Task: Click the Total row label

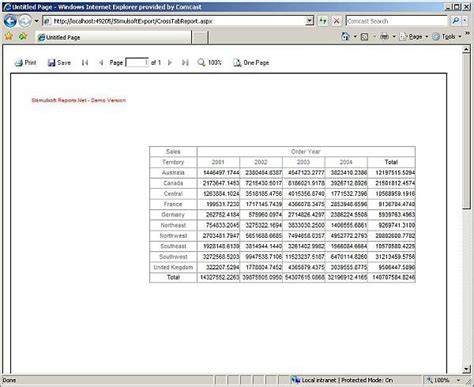Action: tap(173, 277)
